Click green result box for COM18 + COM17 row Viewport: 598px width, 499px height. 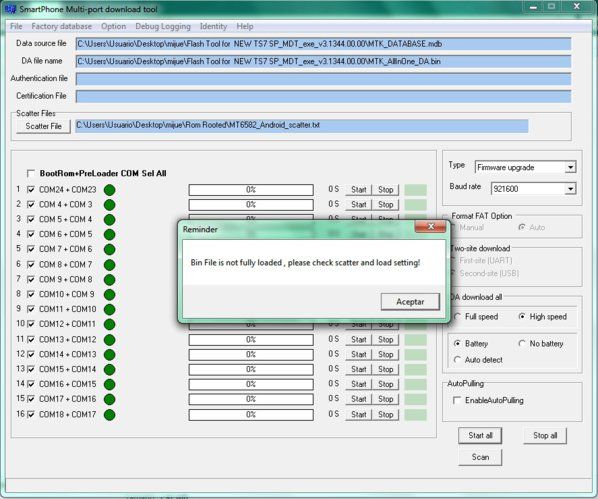(x=415, y=414)
